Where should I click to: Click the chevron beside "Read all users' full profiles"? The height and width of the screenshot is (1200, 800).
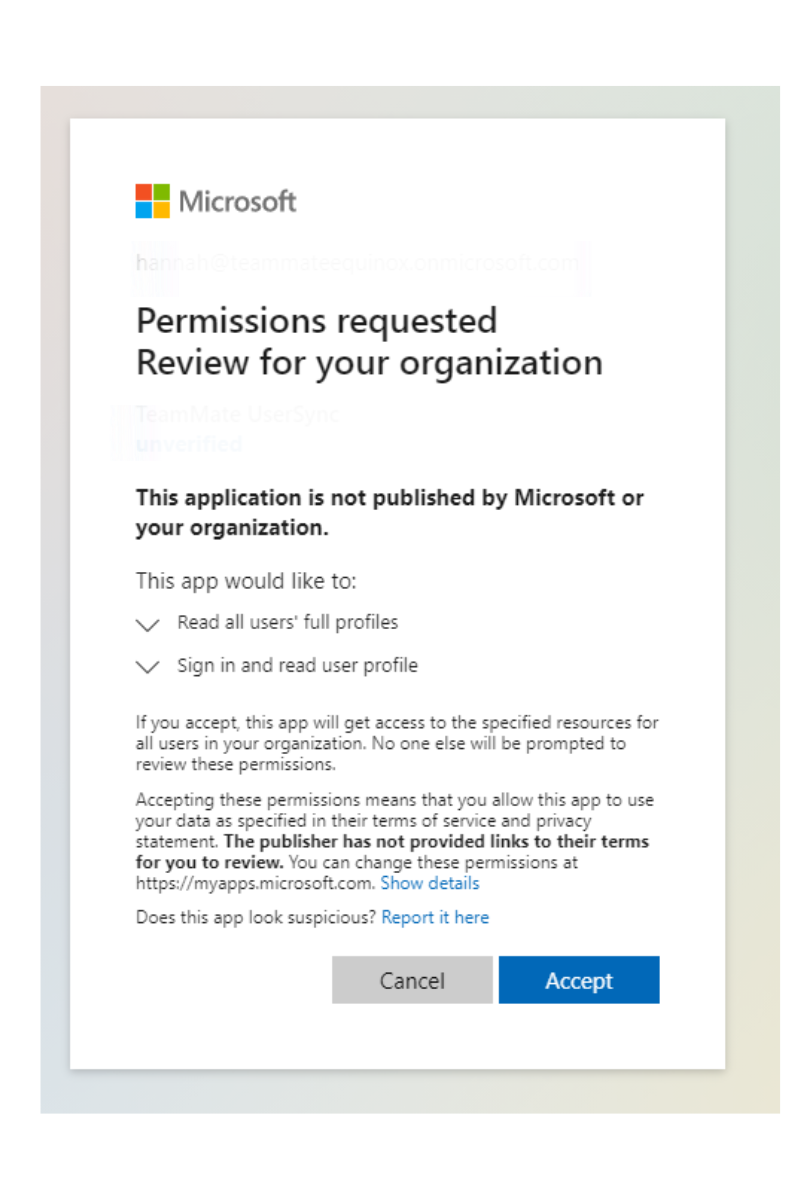point(147,624)
